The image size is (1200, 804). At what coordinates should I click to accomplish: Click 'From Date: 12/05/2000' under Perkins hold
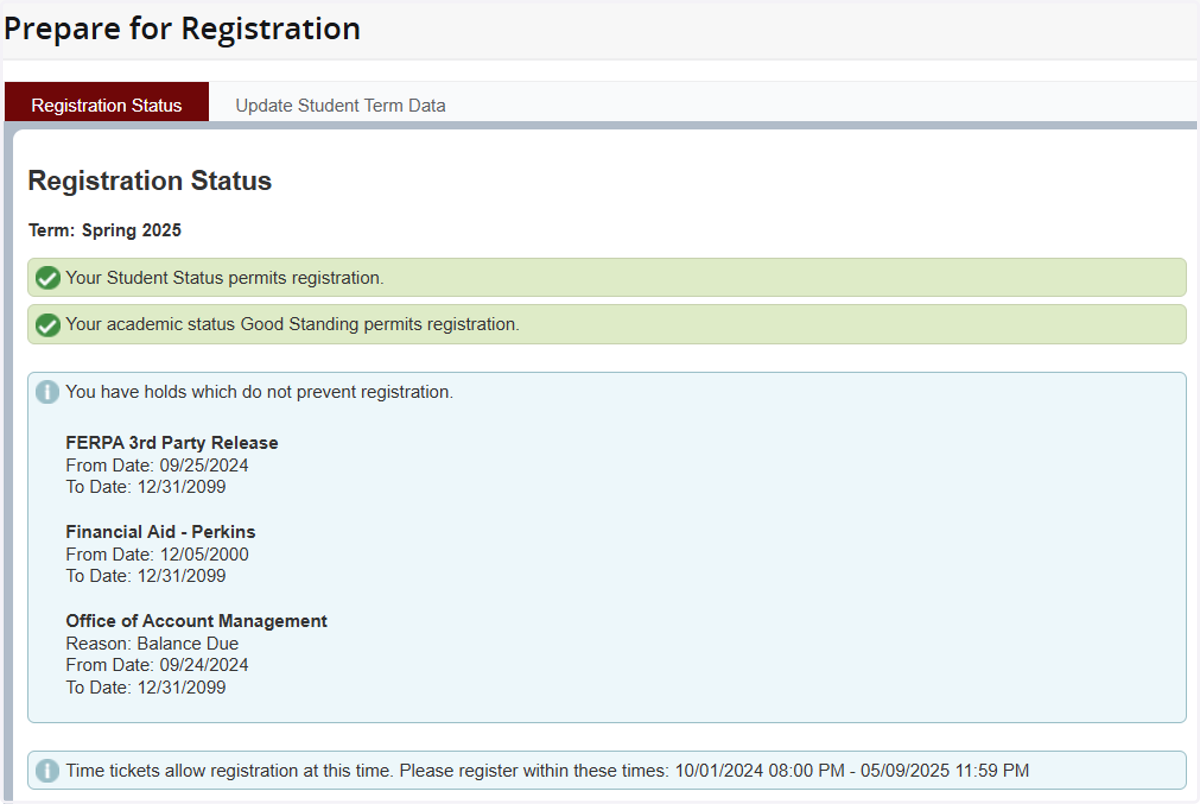(x=157, y=554)
